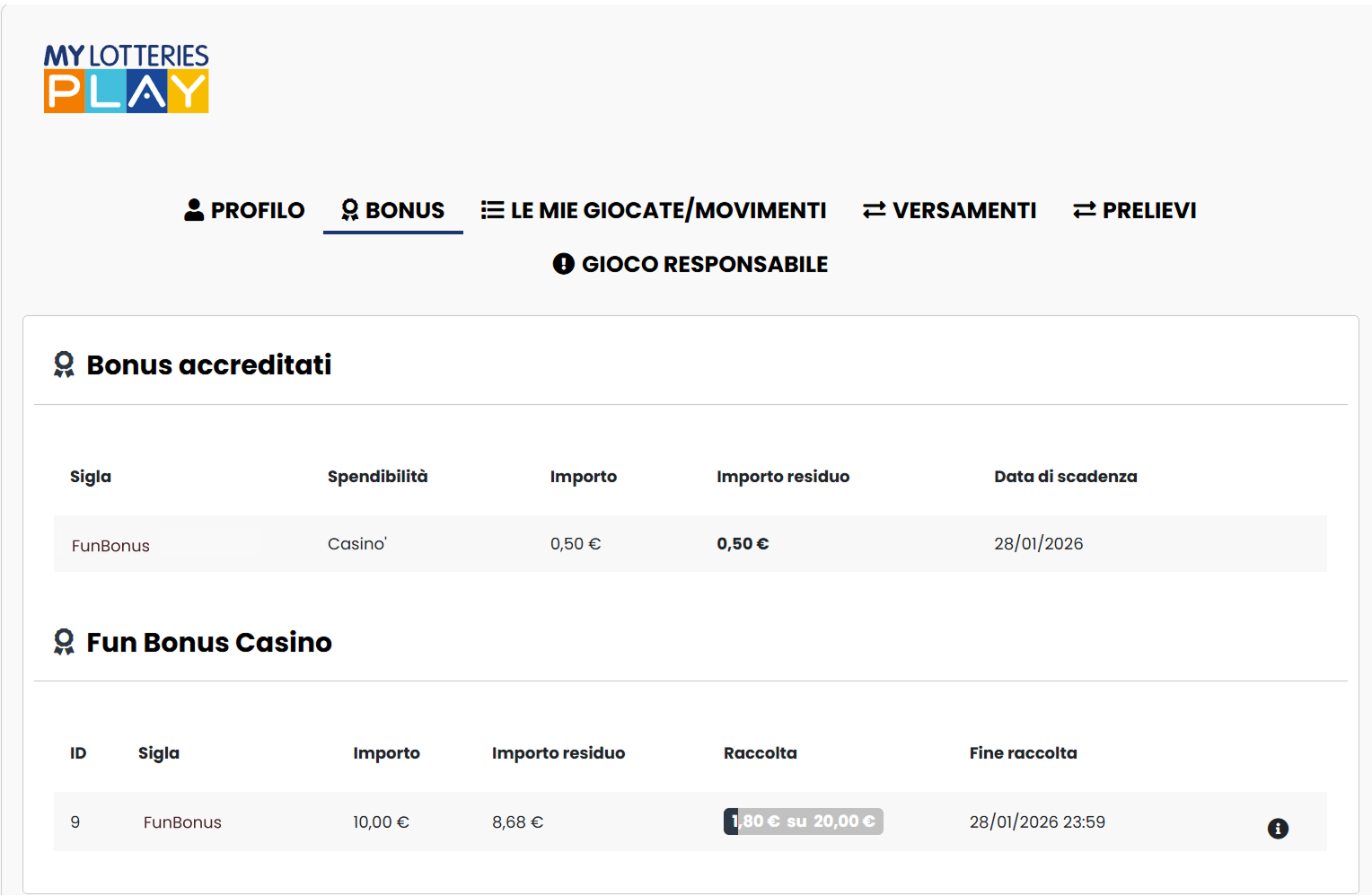Click the Fun Bonus Casino heading
This screenshot has width=1372, height=896.
(x=209, y=642)
